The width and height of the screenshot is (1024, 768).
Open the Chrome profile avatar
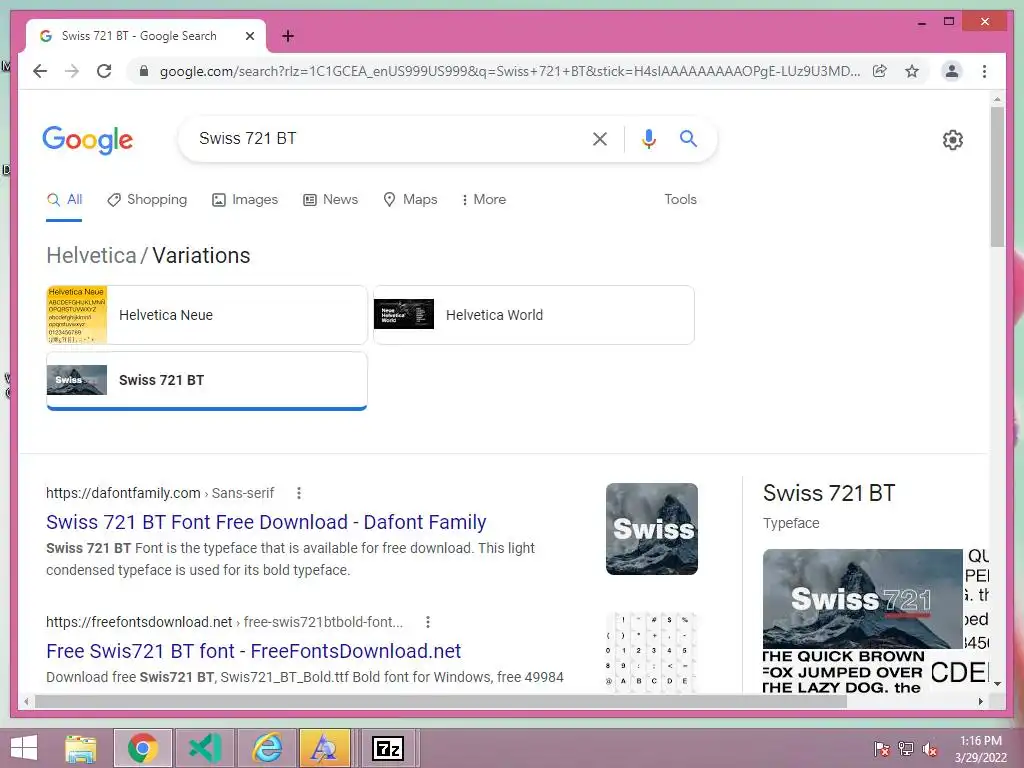point(952,71)
